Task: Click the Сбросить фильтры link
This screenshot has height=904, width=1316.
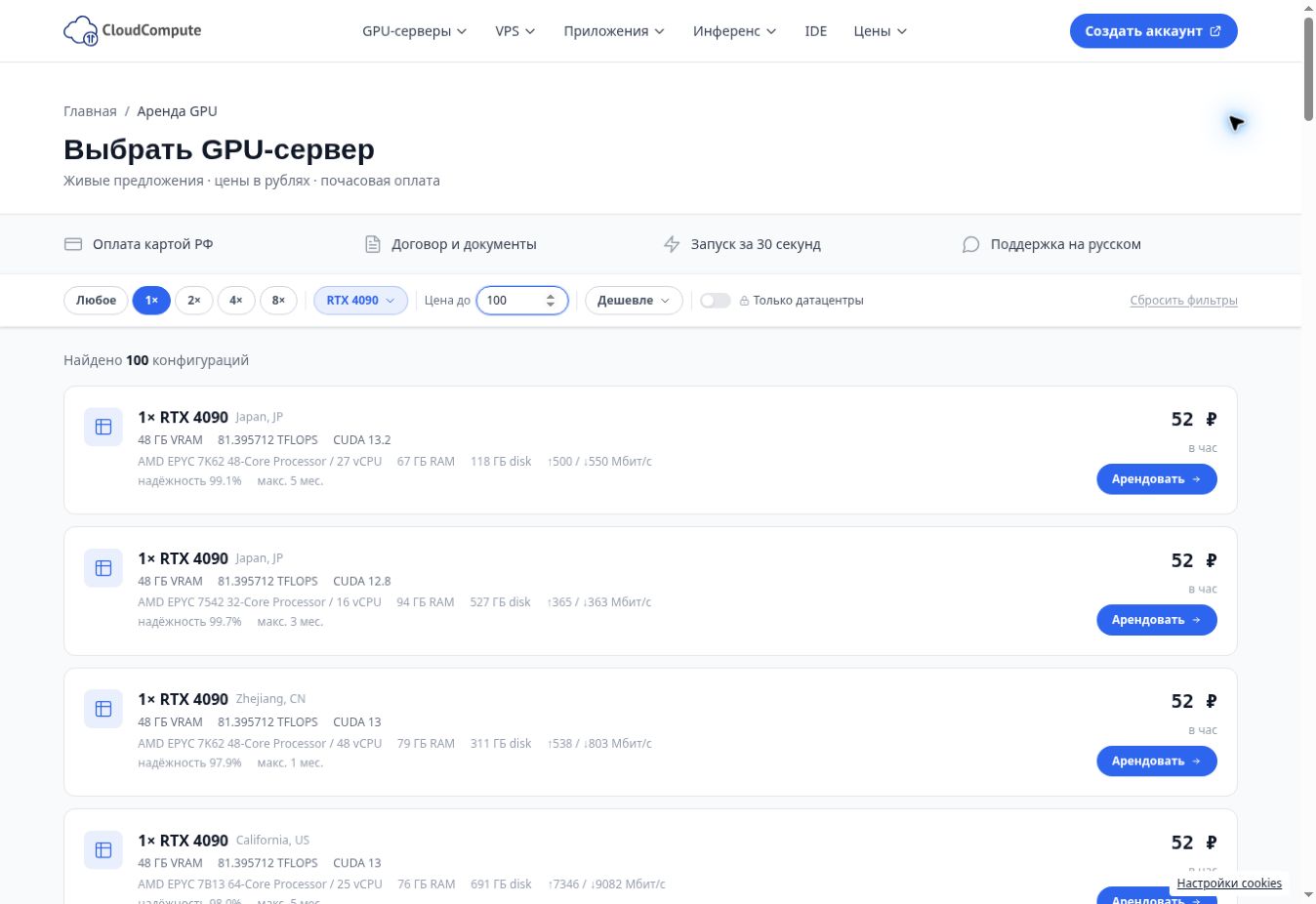Action: (x=1184, y=301)
